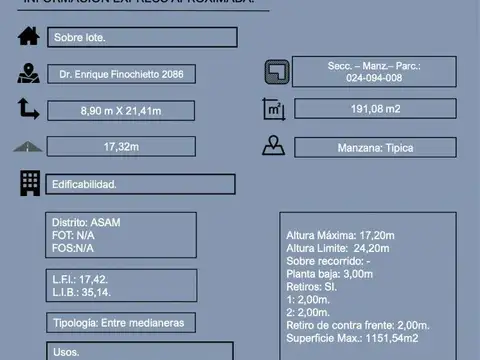Click the Secc. Manz. Parc. 024-094-008 box
Image resolution: width=480 pixels, height=360 pixels.
click(x=374, y=72)
